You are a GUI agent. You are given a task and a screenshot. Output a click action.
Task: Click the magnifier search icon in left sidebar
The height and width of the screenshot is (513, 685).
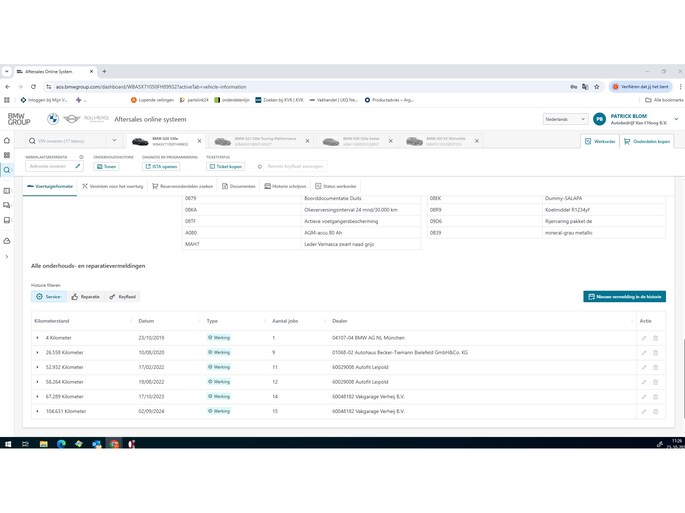(7, 171)
